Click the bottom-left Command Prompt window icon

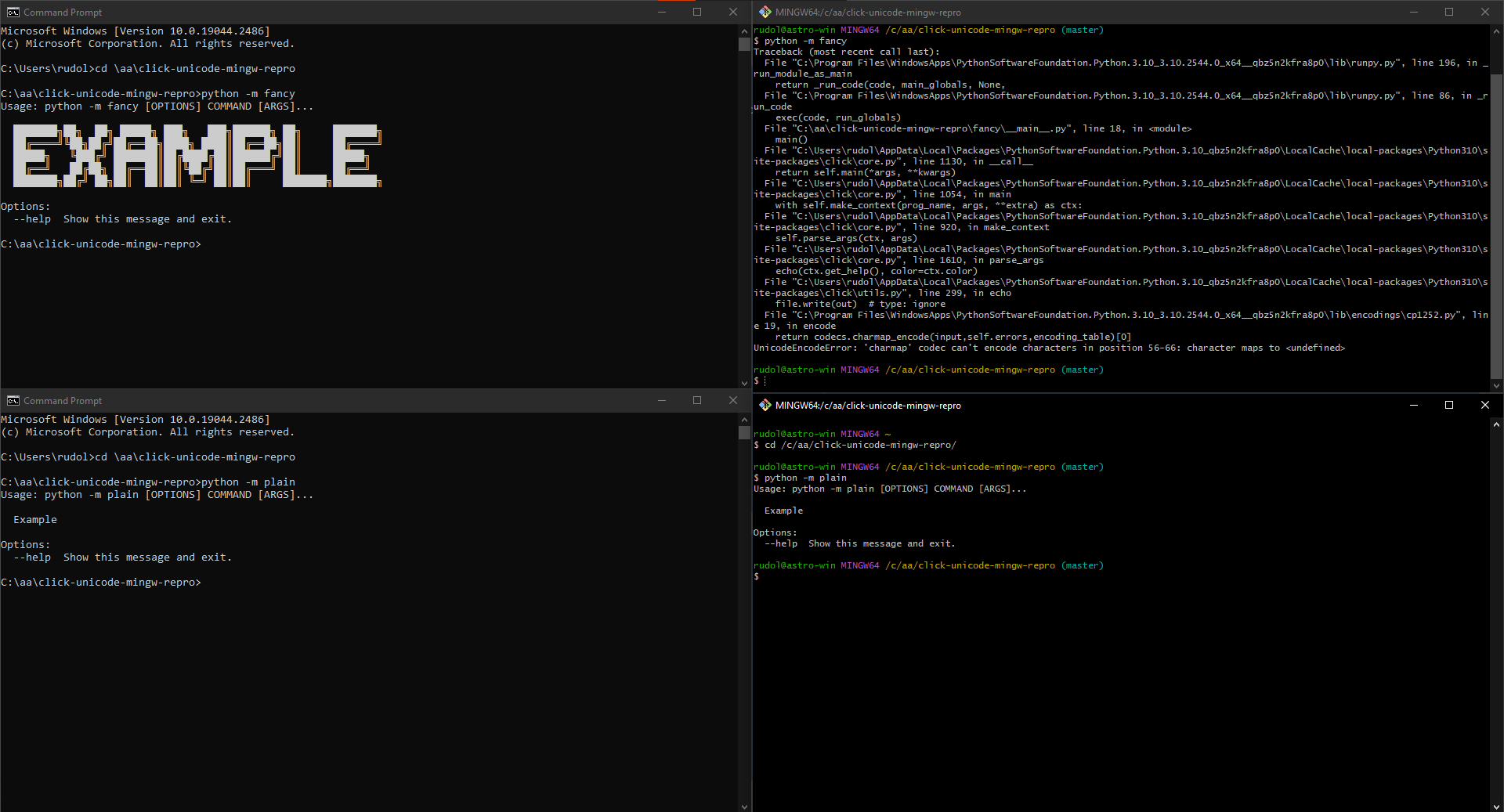point(13,401)
